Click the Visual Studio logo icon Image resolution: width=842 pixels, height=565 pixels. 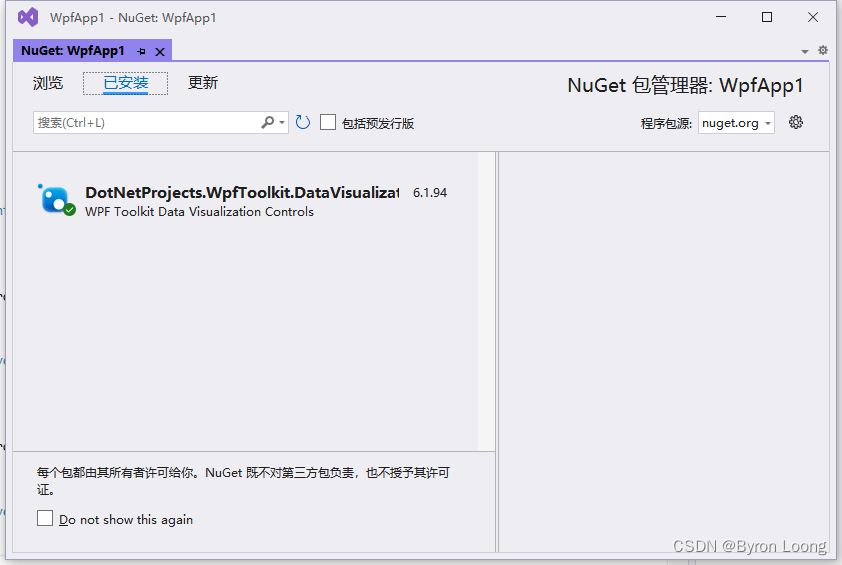(x=28, y=17)
